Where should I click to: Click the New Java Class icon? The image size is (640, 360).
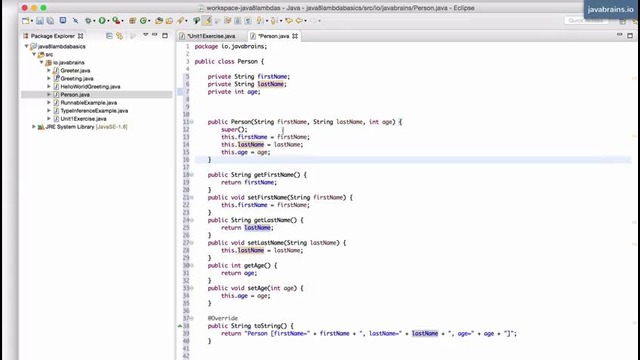[143, 20]
